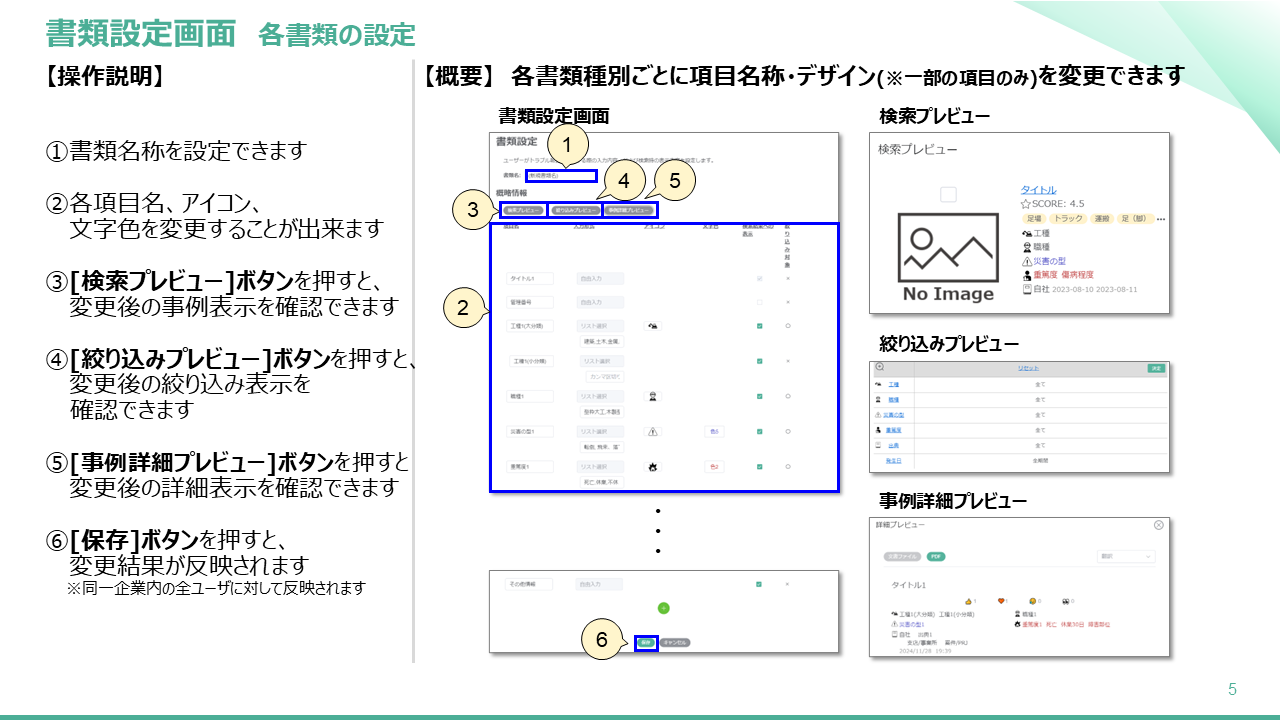Switch to the PDF tab in 詳細プレビュー
This screenshot has width=1280, height=720.
pyautogui.click(x=936, y=557)
